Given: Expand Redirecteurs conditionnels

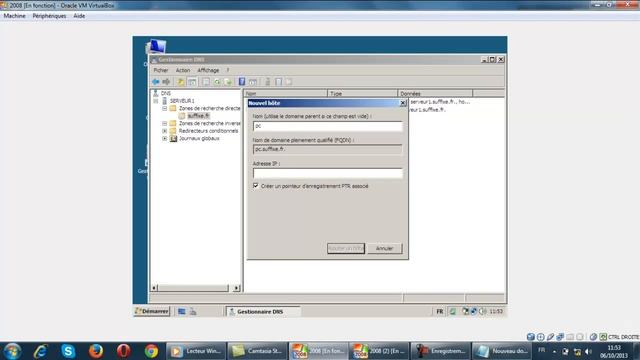Looking at the screenshot, I should pyautogui.click(x=164, y=131).
